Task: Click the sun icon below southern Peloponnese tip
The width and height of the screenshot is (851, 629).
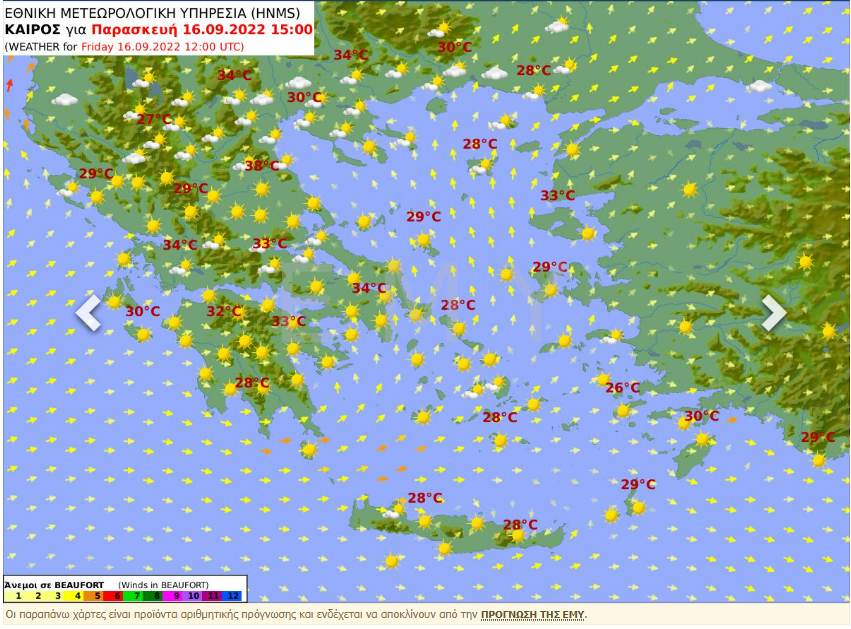Action: point(309,449)
